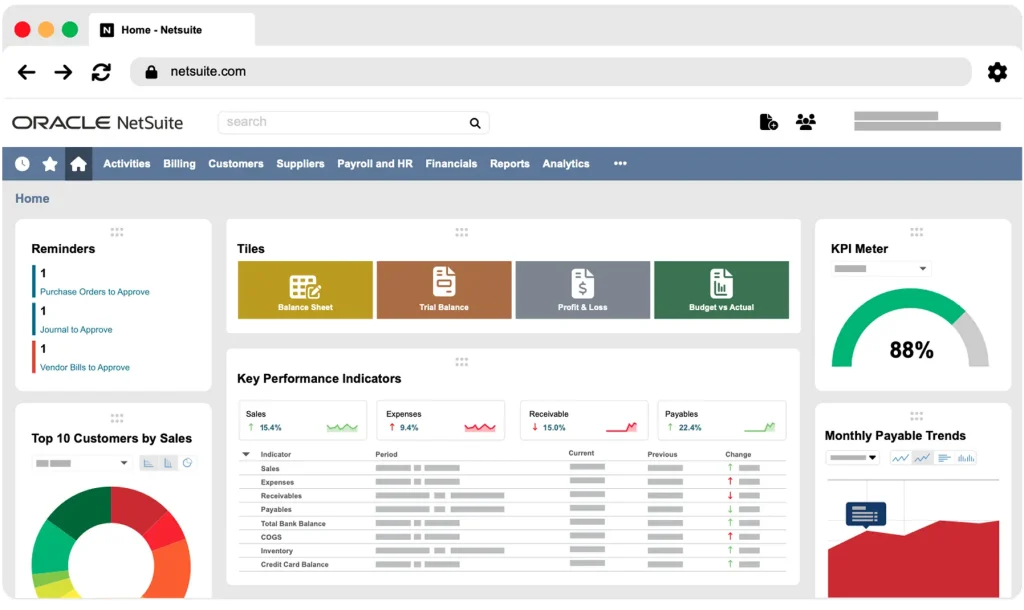
Task: Click the Inventory indicator row
Action: (512, 551)
